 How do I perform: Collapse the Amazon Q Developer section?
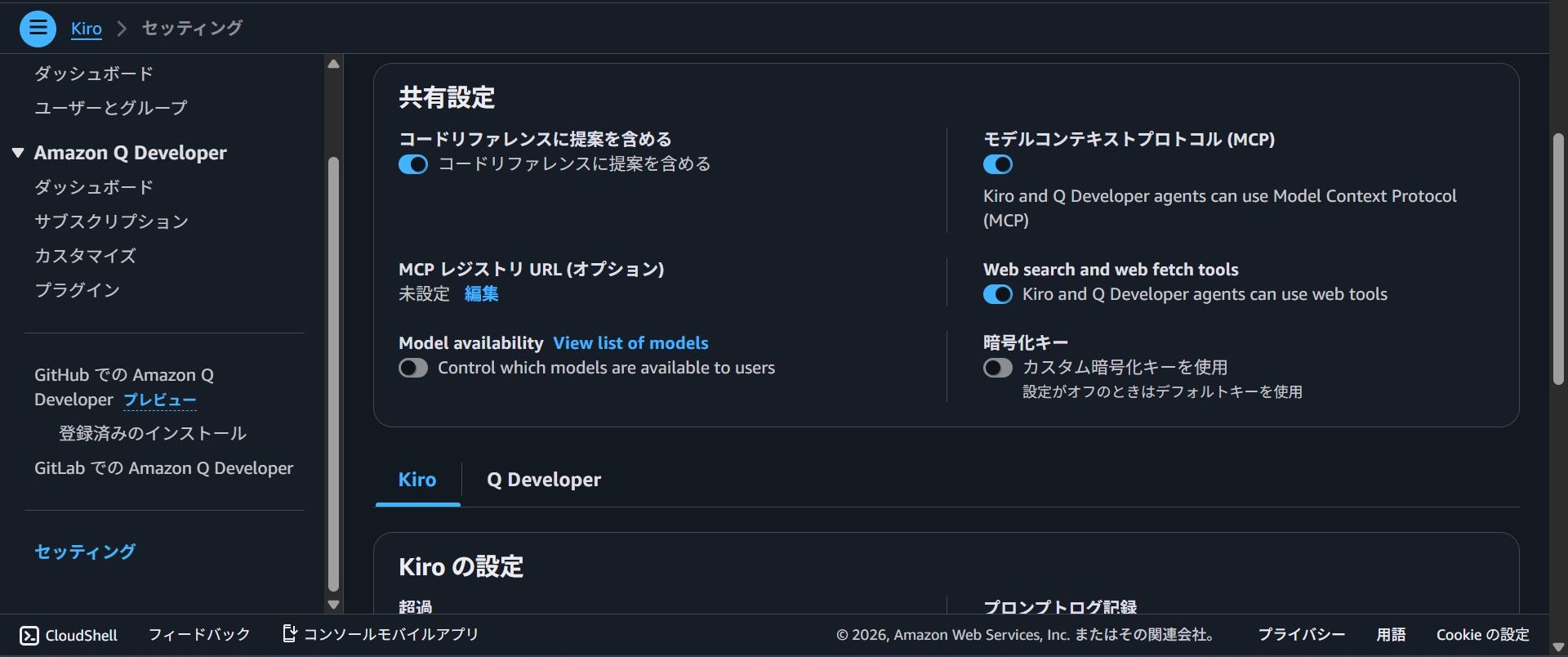18,153
